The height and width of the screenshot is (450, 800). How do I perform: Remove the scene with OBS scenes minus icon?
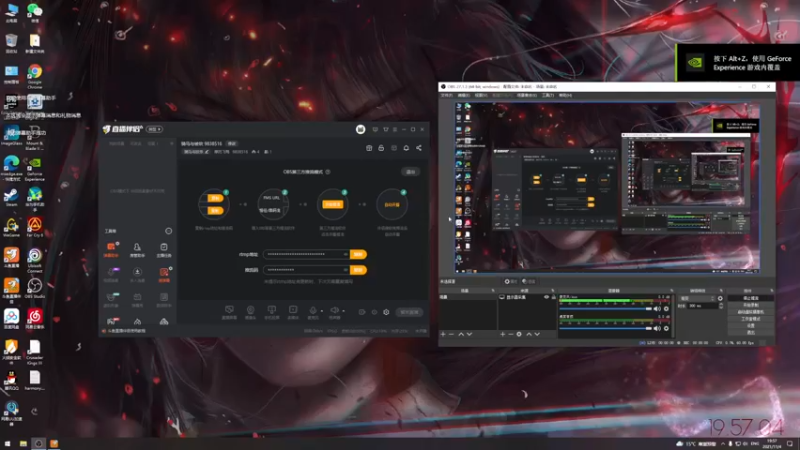451,334
